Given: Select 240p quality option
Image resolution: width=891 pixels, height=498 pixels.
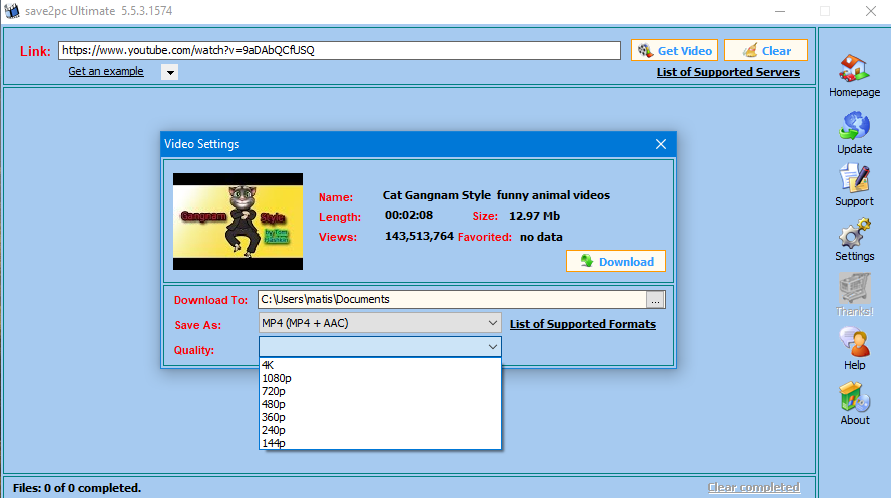Looking at the screenshot, I should (380, 430).
